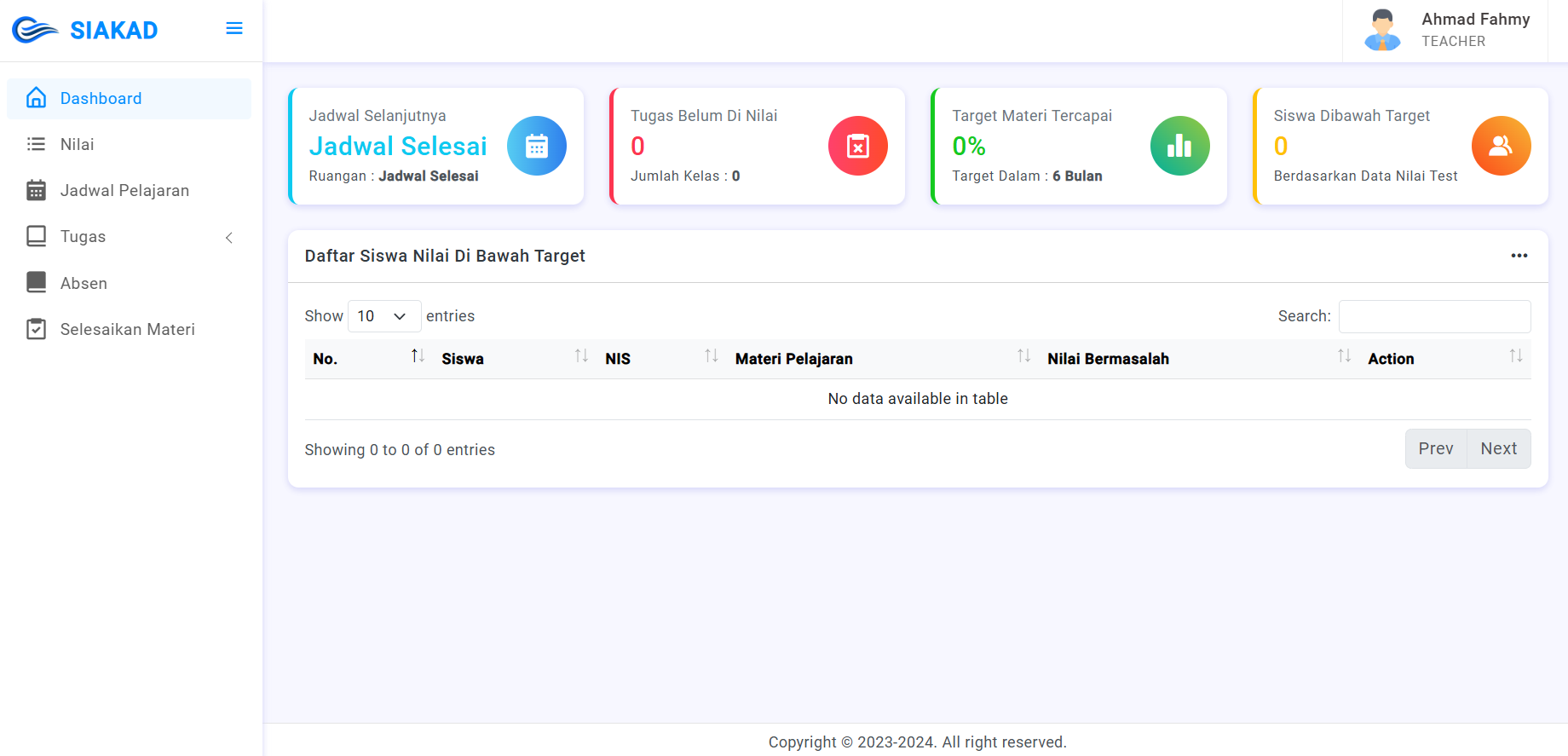Open Nilai in the sidebar

pos(78,145)
